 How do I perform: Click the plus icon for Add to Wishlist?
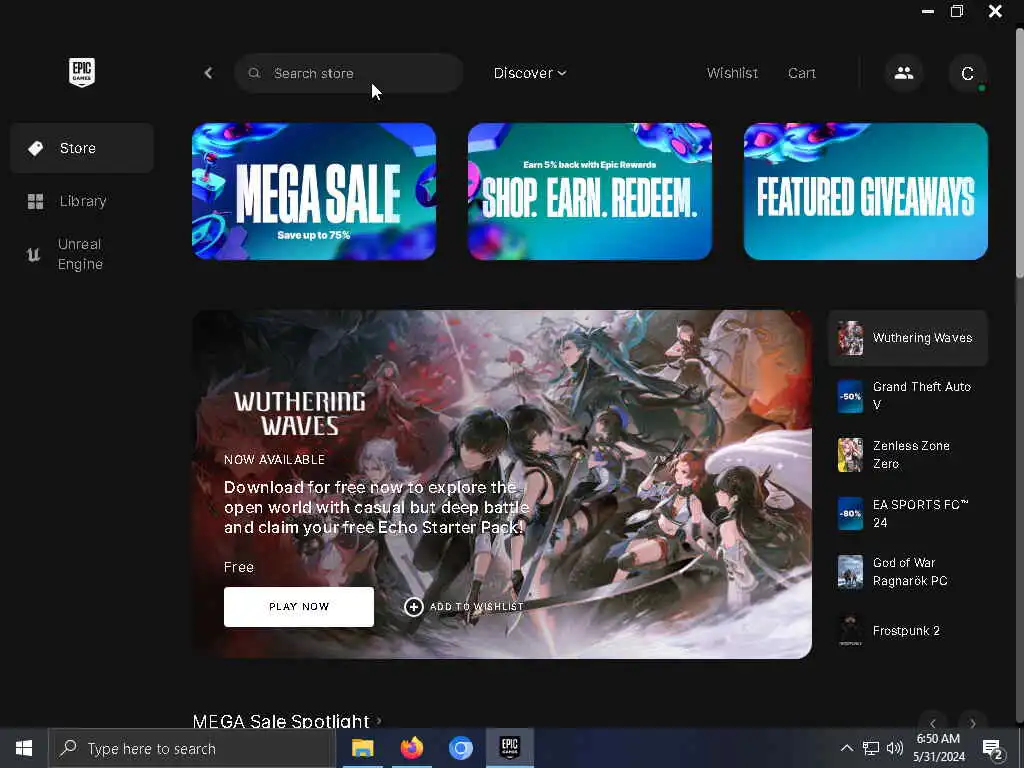coord(413,607)
